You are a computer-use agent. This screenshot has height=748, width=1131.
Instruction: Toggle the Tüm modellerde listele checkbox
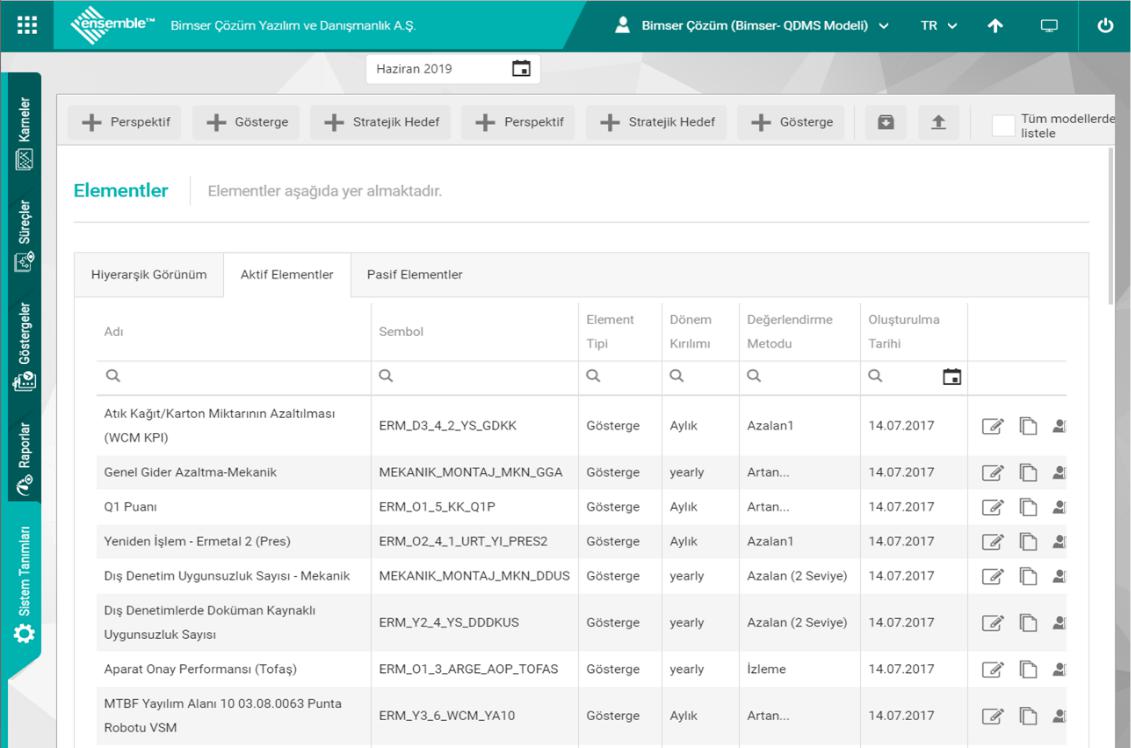1003,124
